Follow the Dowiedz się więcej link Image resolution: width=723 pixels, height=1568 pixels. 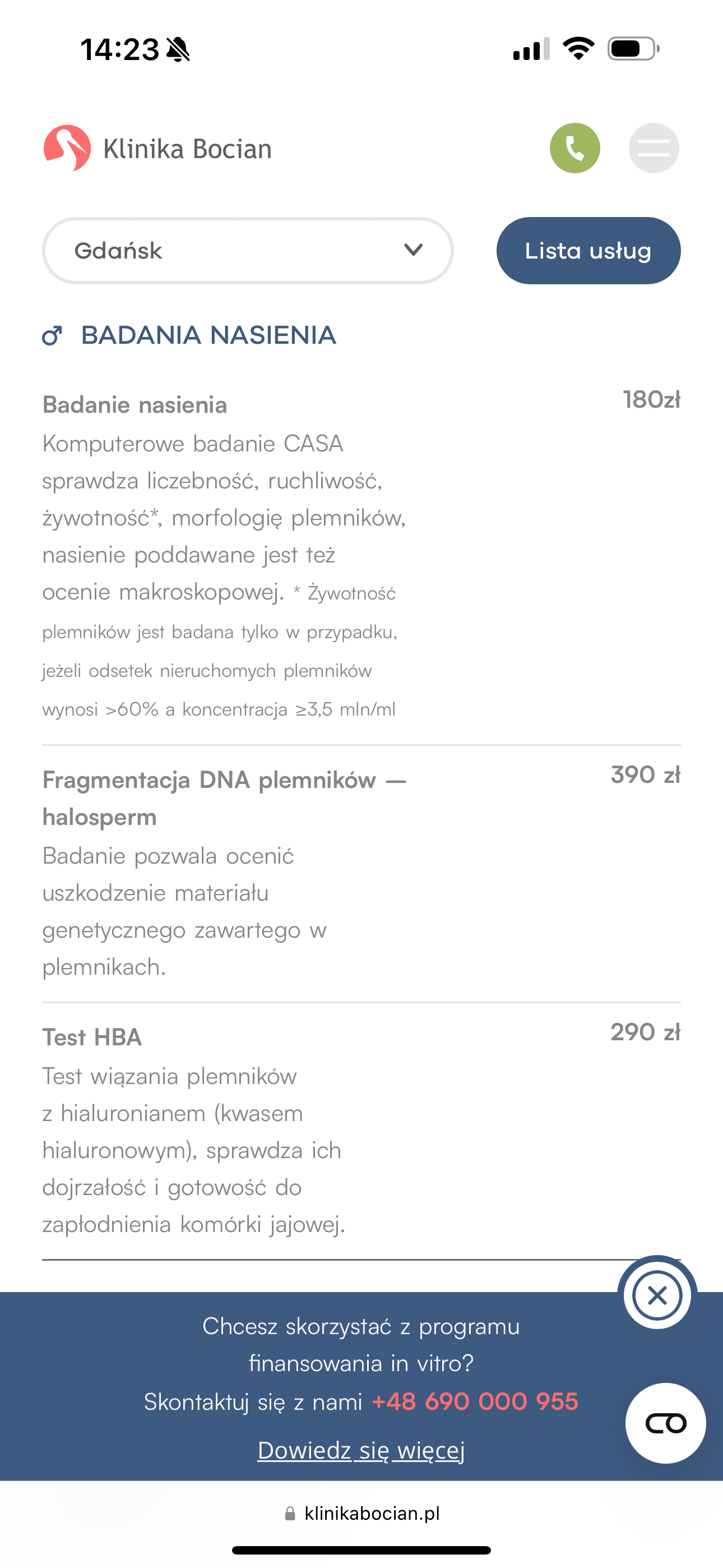coord(361,1450)
